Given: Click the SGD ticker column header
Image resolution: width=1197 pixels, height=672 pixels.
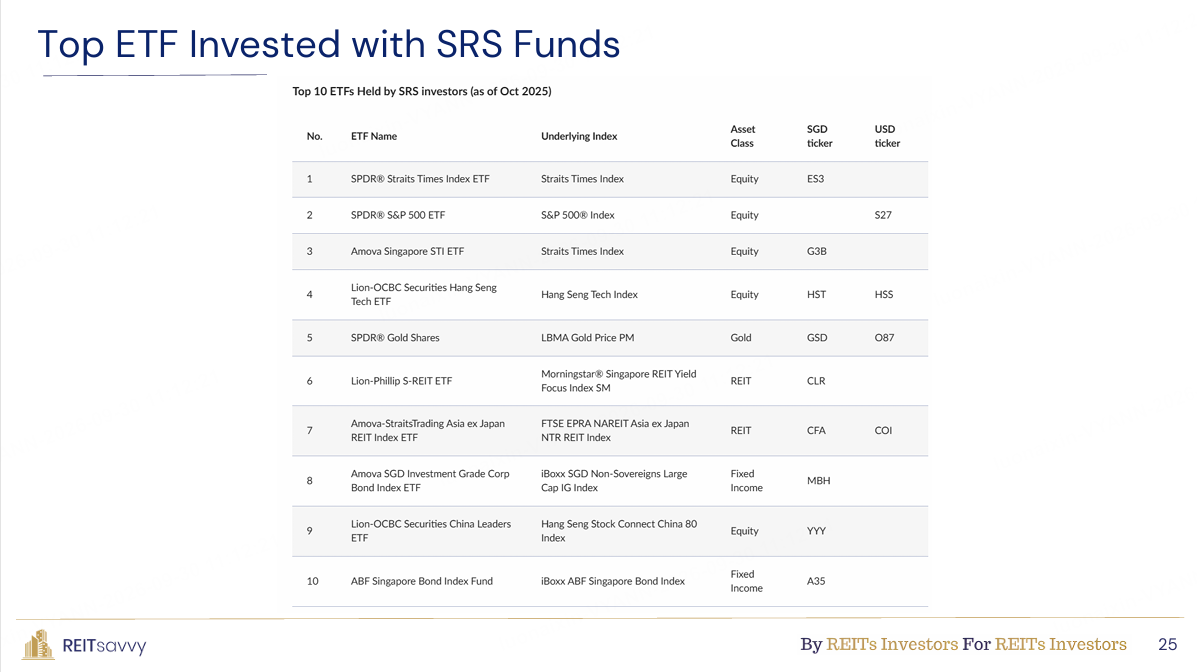Looking at the screenshot, I should 820,136.
